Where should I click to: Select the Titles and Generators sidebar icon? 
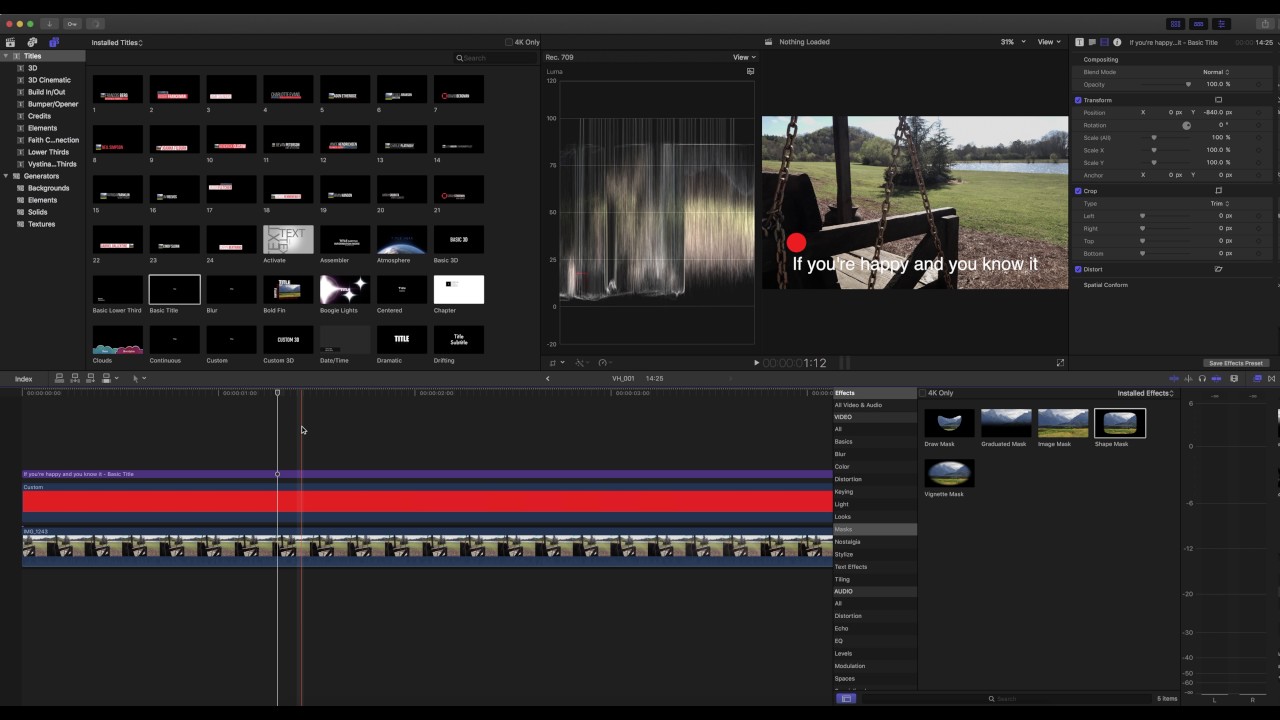[x=54, y=42]
